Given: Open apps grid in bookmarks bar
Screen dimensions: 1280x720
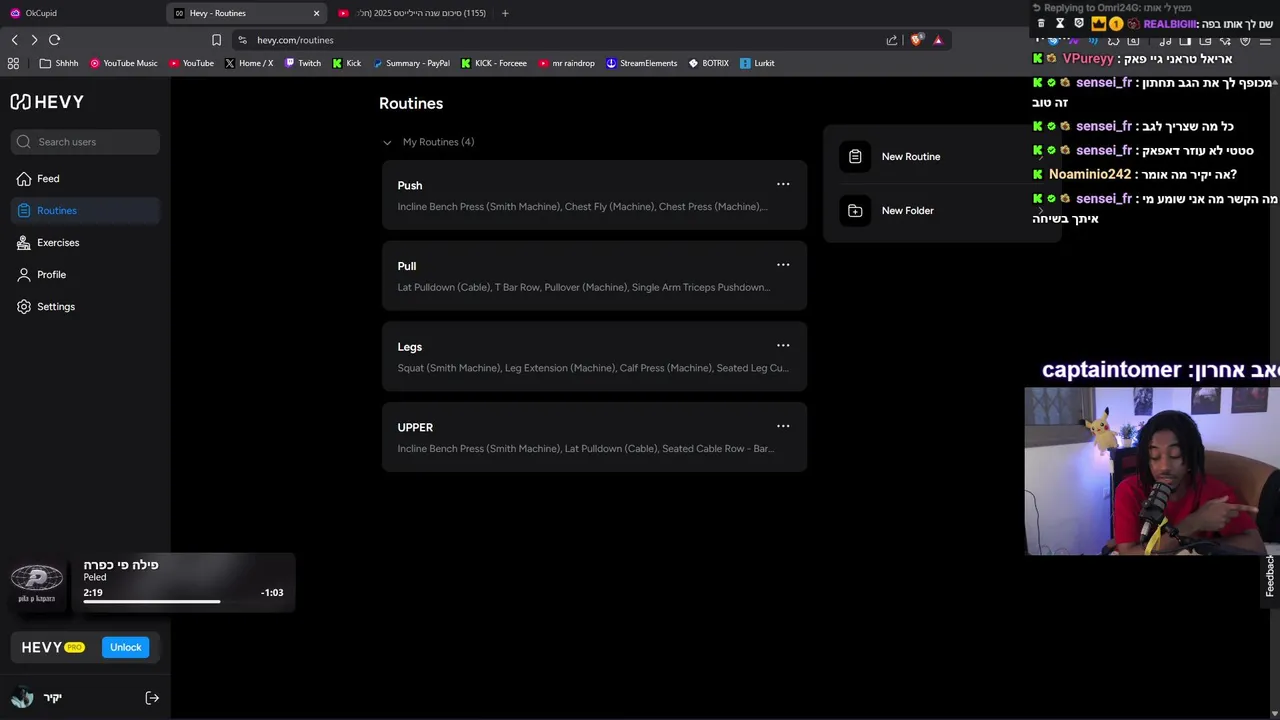Looking at the screenshot, I should coord(13,63).
